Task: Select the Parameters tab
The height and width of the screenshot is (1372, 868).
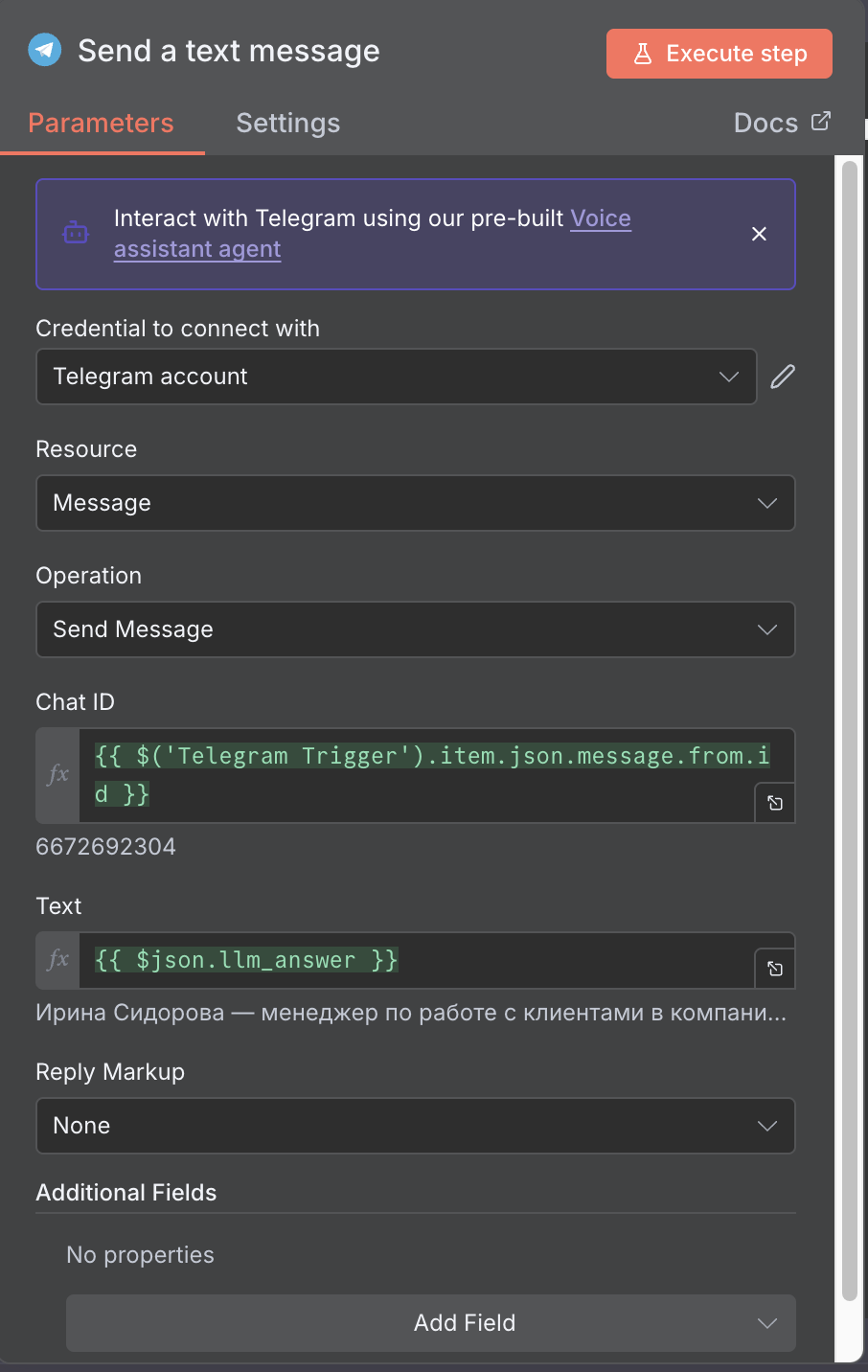Action: [x=101, y=123]
